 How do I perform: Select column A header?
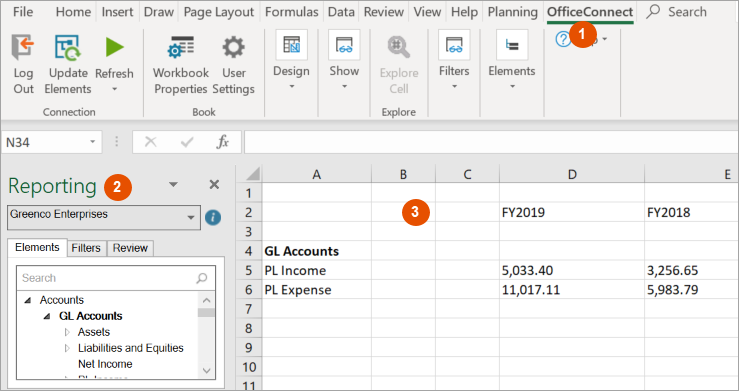(x=317, y=174)
